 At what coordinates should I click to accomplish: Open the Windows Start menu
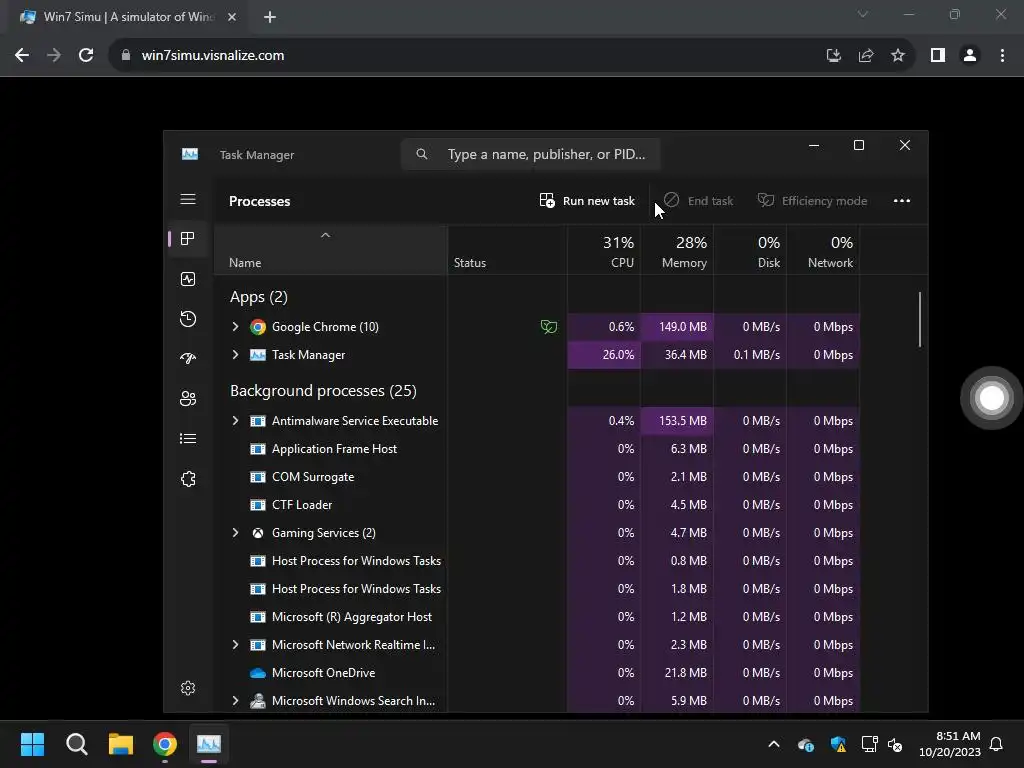coord(32,744)
